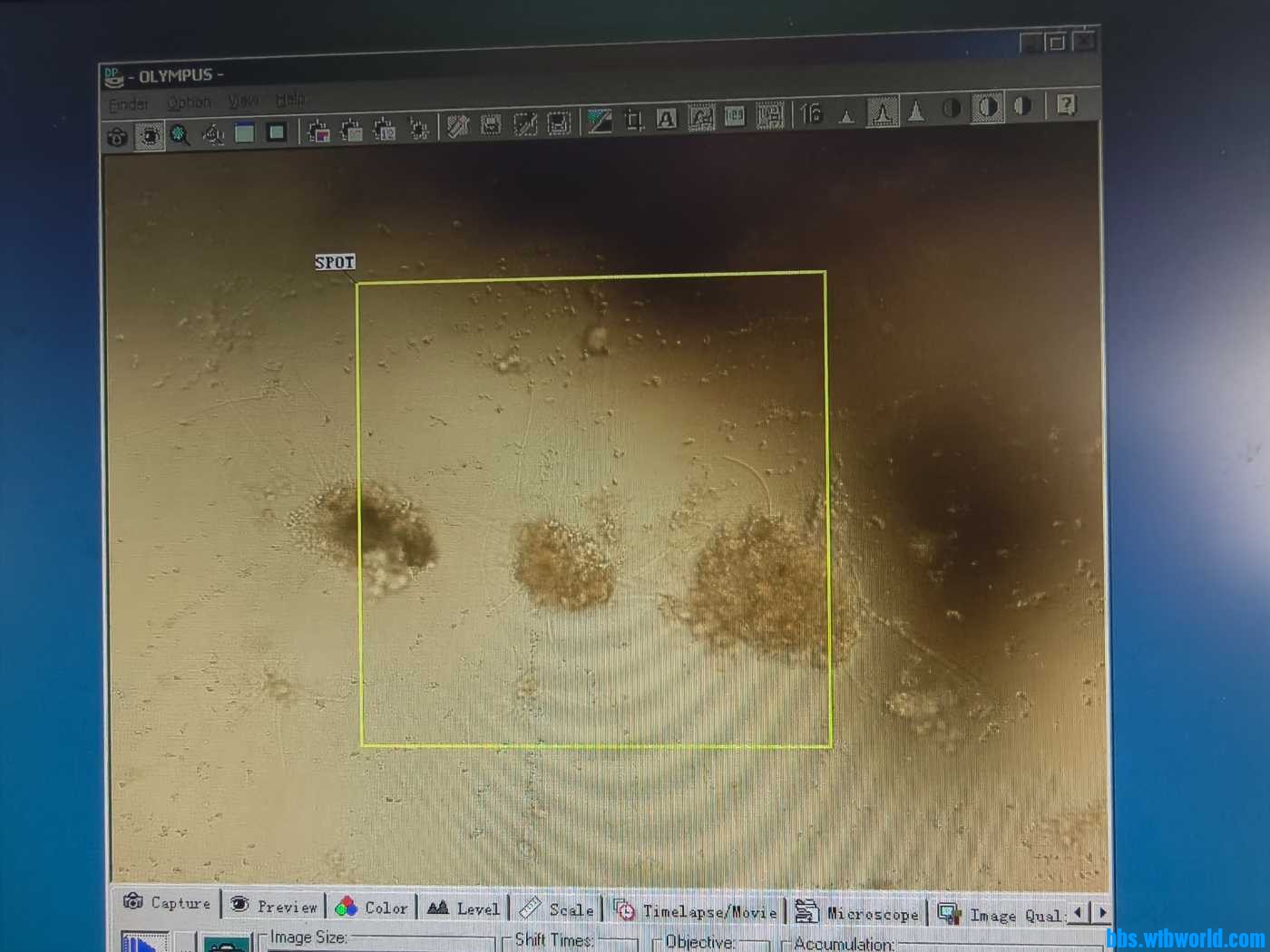Viewport: 1270px width, 952px height.
Task: Switch to the Color tab
Action: 372,907
